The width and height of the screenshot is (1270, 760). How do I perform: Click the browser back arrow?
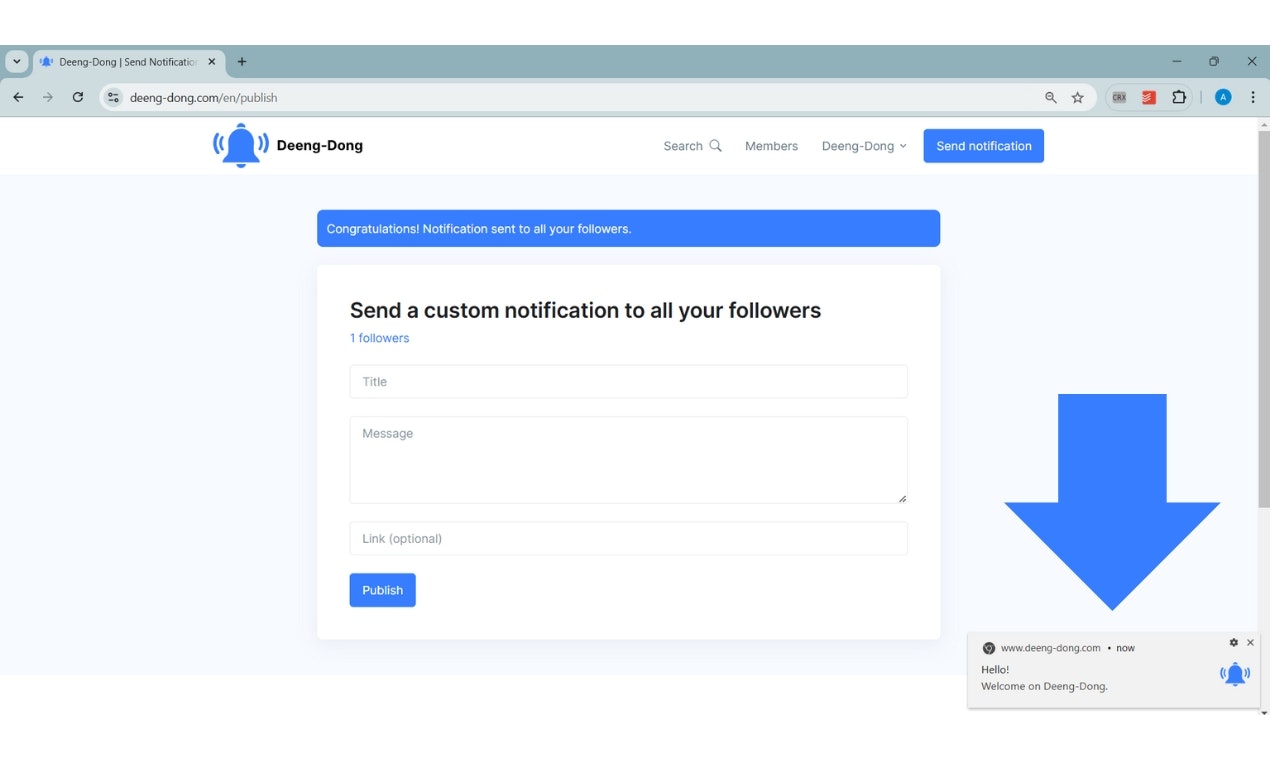pos(18,97)
